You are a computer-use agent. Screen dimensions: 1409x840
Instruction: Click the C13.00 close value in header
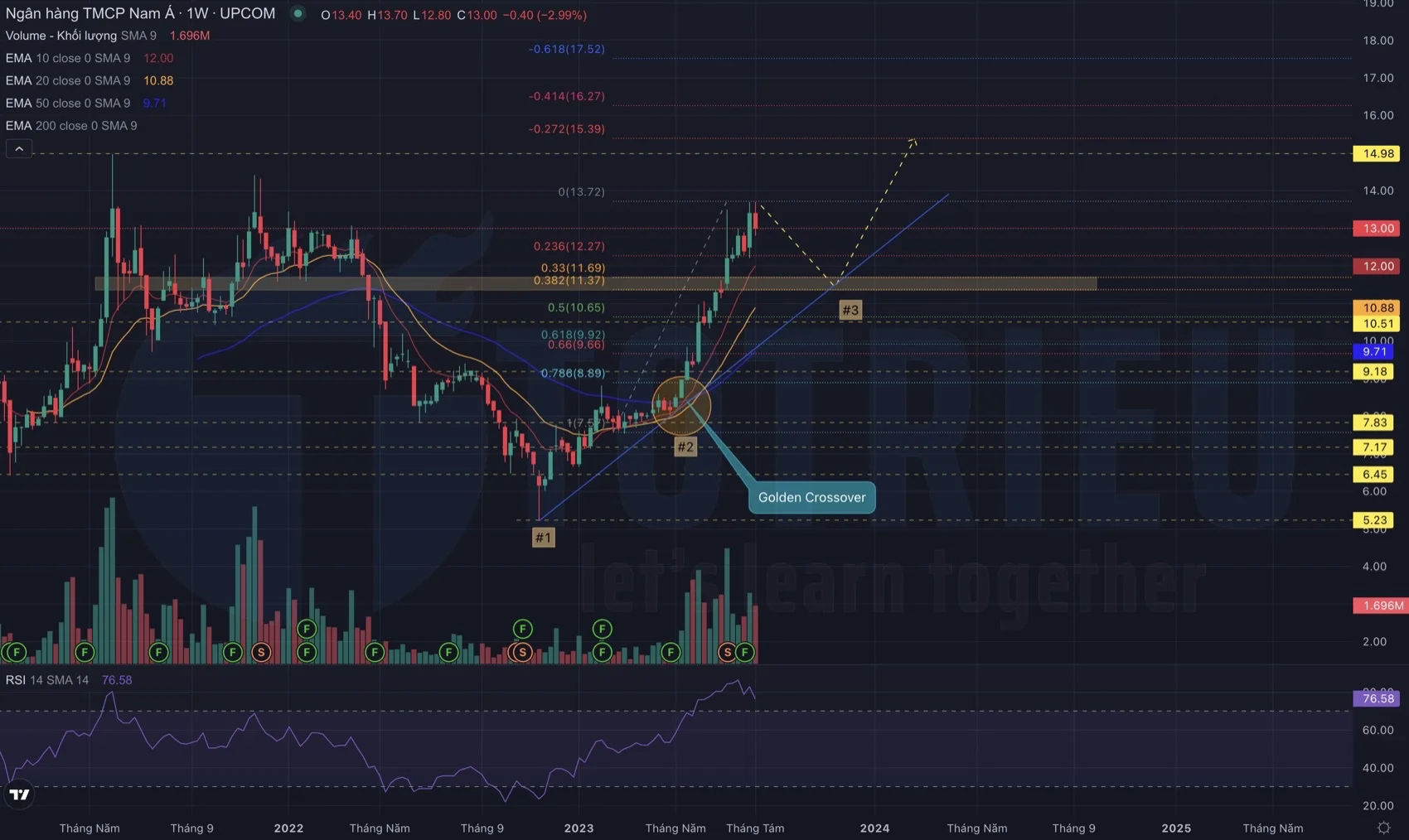click(x=477, y=15)
